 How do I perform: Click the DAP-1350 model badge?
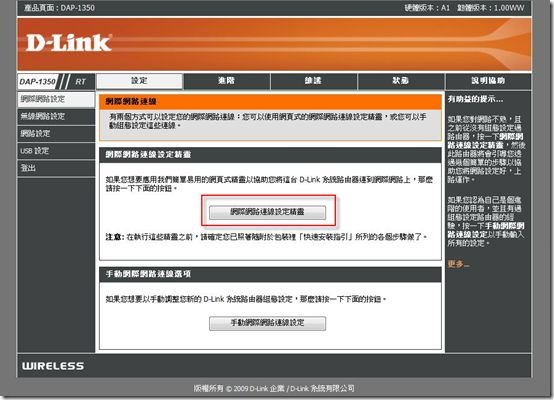[38, 82]
